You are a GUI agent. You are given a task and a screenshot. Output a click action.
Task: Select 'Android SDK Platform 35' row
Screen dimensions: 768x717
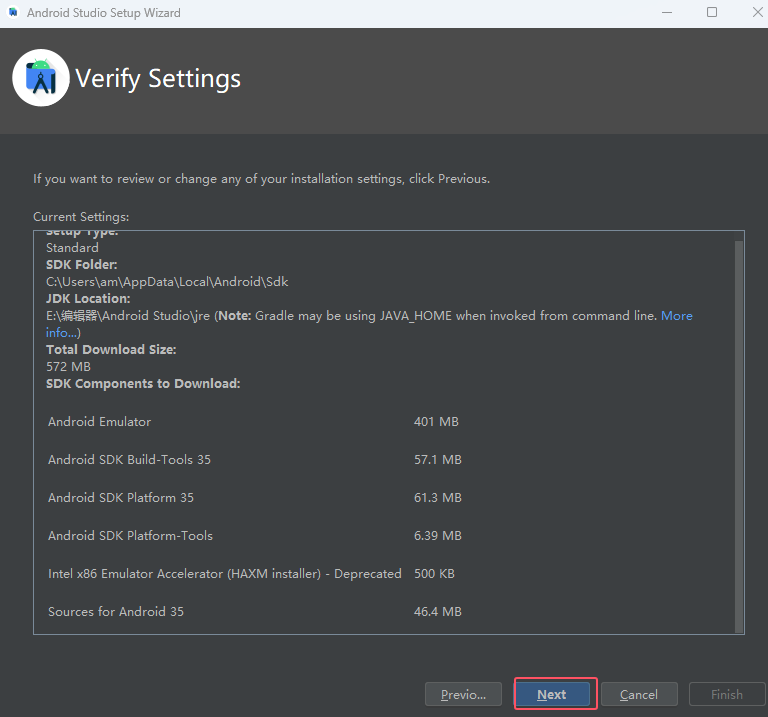(x=255, y=498)
